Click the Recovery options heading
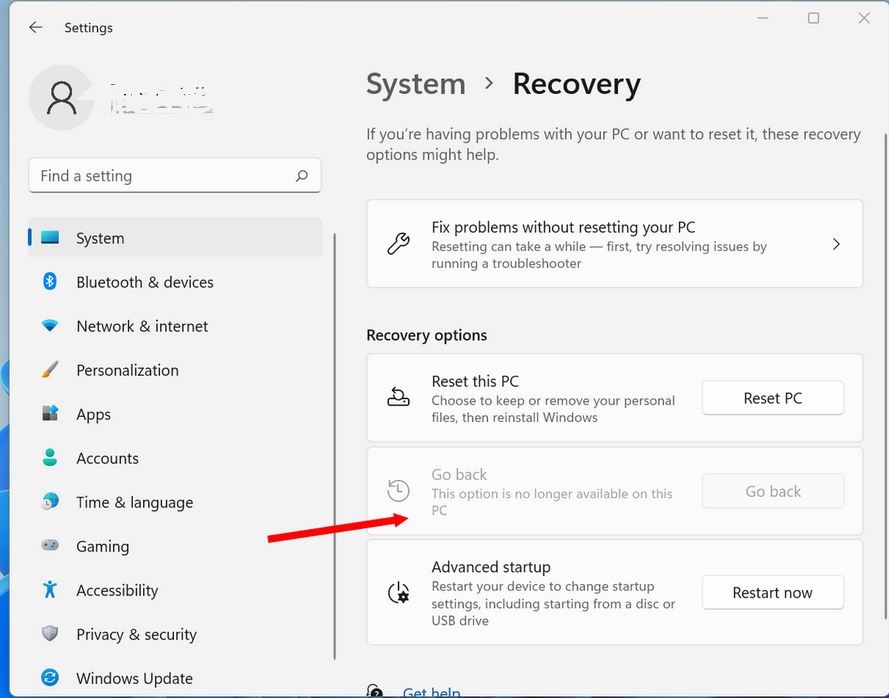 [427, 335]
